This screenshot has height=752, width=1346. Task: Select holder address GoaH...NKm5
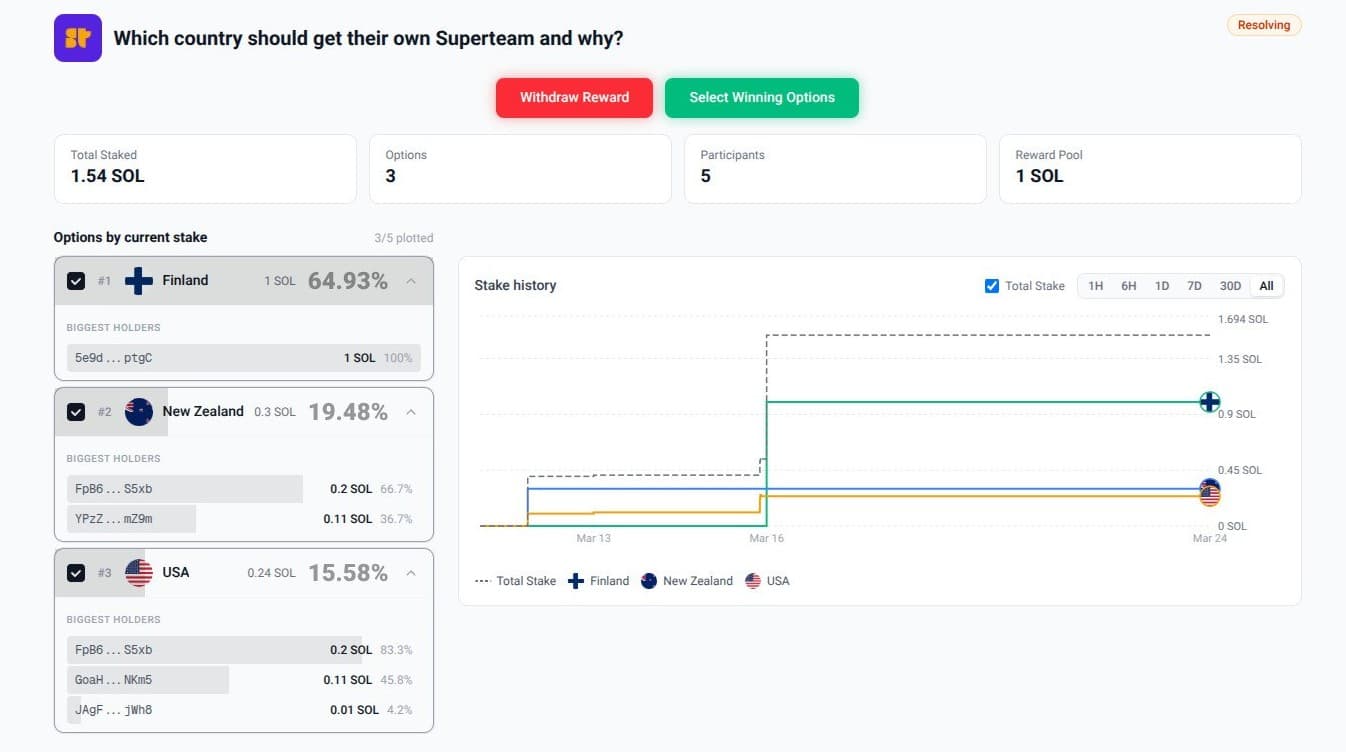(113, 680)
